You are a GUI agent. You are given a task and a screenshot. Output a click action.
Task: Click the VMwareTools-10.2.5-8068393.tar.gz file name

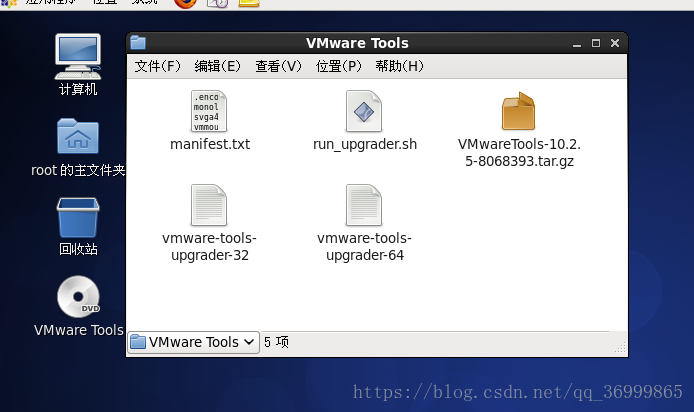[519, 153]
